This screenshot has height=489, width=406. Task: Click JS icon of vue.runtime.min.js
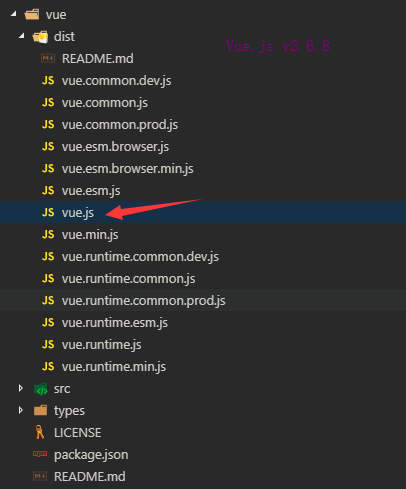click(x=48, y=366)
